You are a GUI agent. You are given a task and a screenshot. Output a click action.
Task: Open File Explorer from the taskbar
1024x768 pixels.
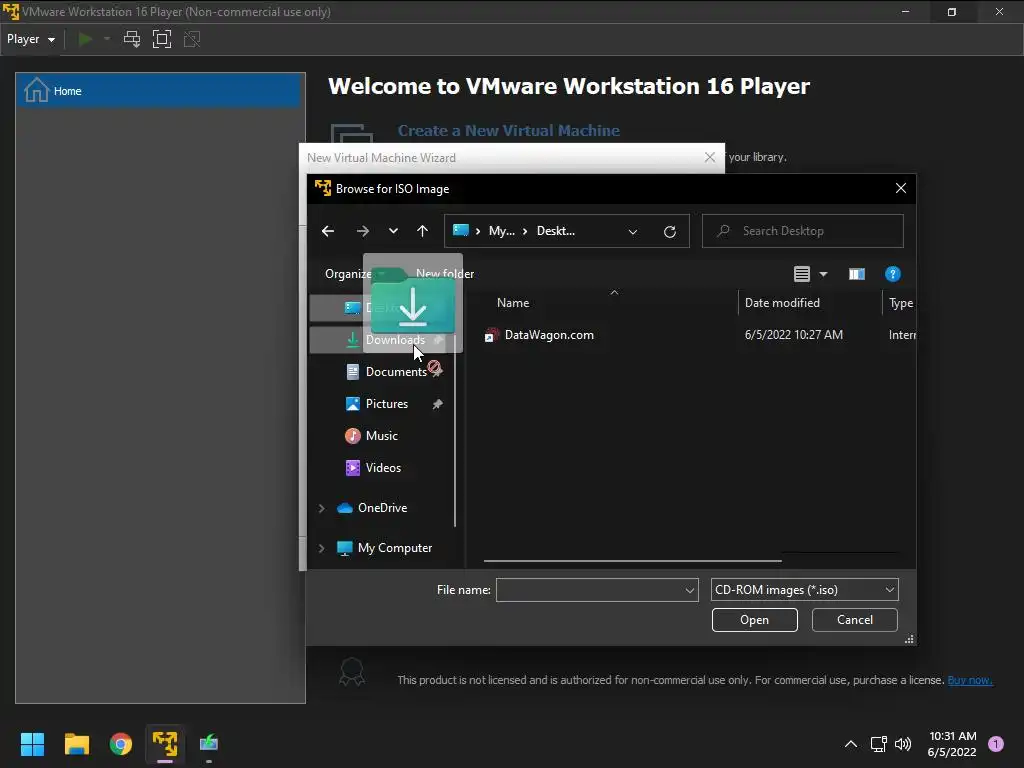76,744
